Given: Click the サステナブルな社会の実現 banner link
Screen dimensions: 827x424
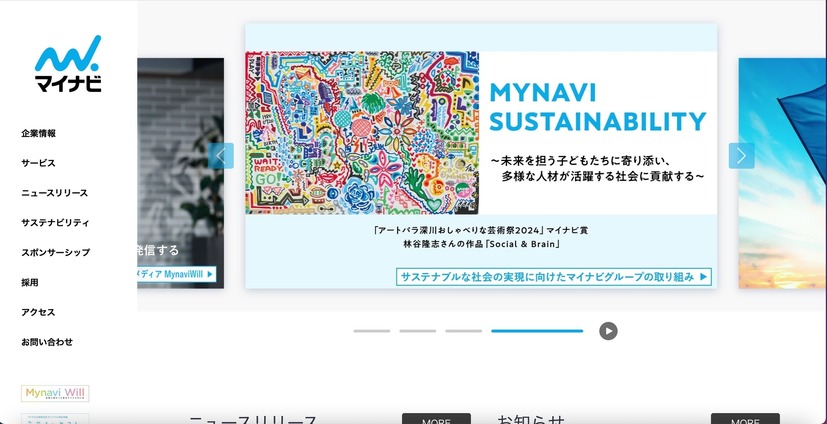Looking at the screenshot, I should click(x=554, y=277).
